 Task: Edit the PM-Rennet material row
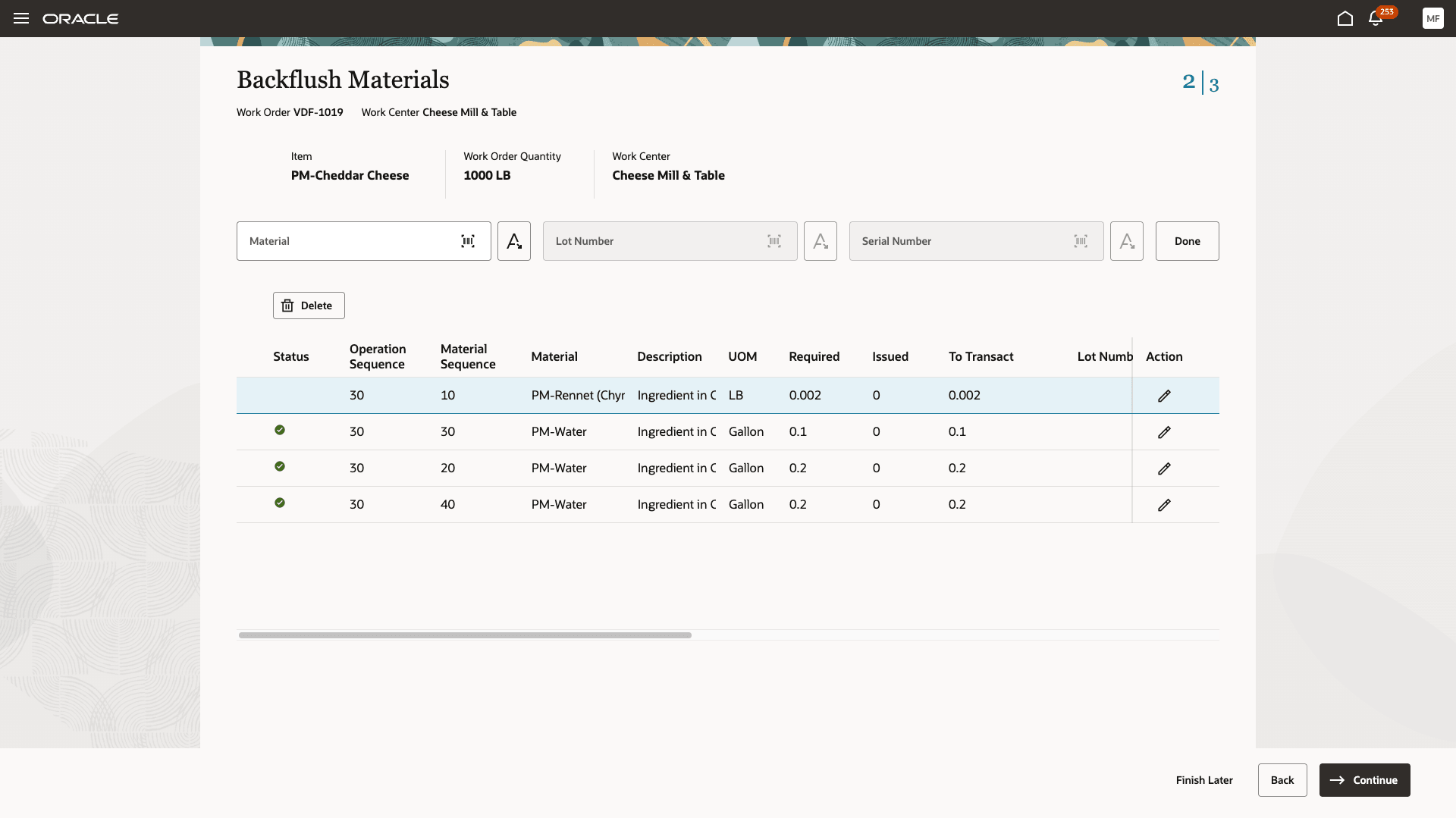coord(1164,395)
